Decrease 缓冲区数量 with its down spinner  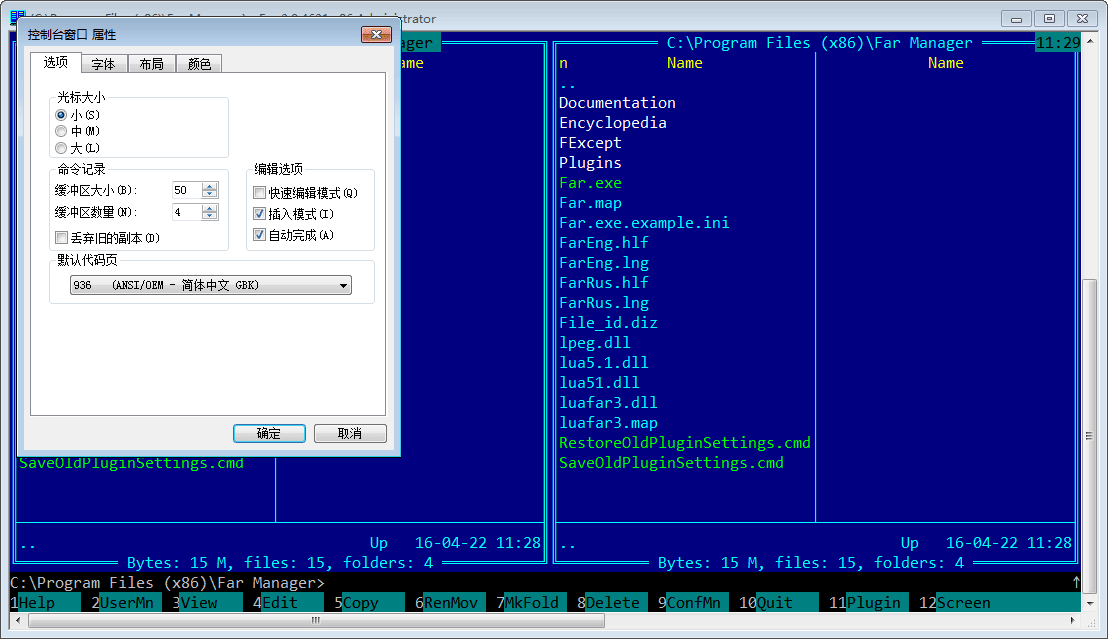tap(210, 216)
